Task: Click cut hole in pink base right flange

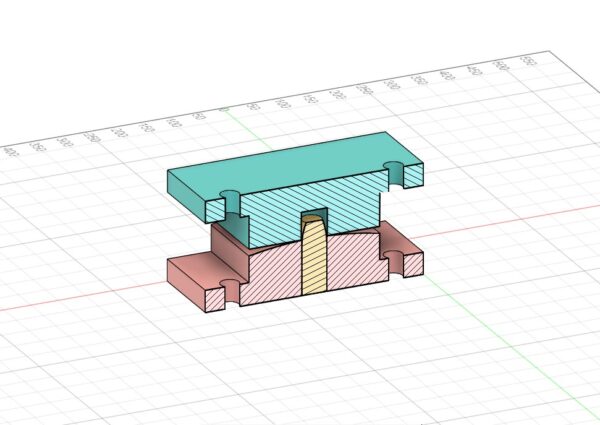Action: tap(396, 263)
